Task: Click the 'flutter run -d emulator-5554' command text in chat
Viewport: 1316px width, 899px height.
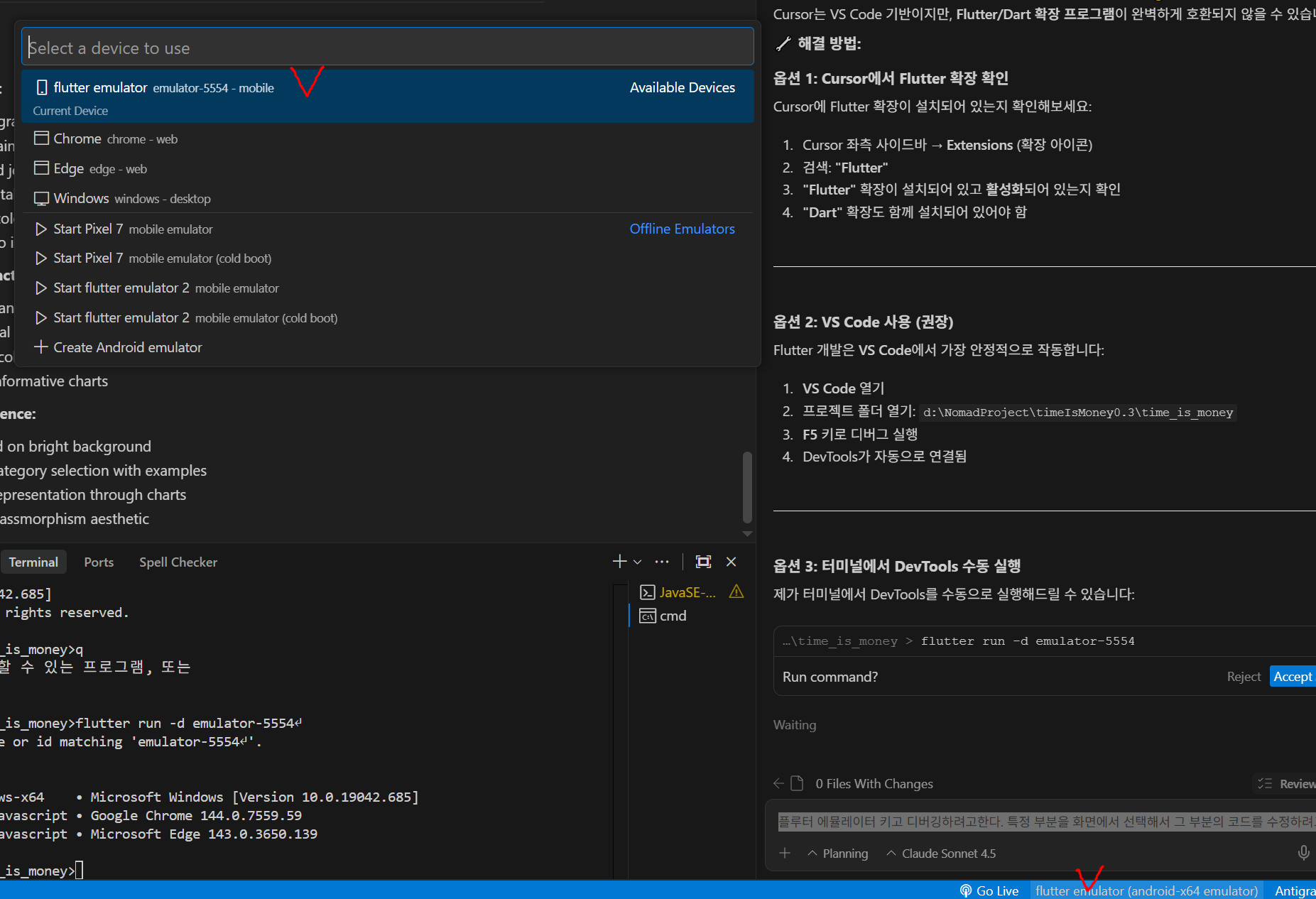Action: point(1028,641)
